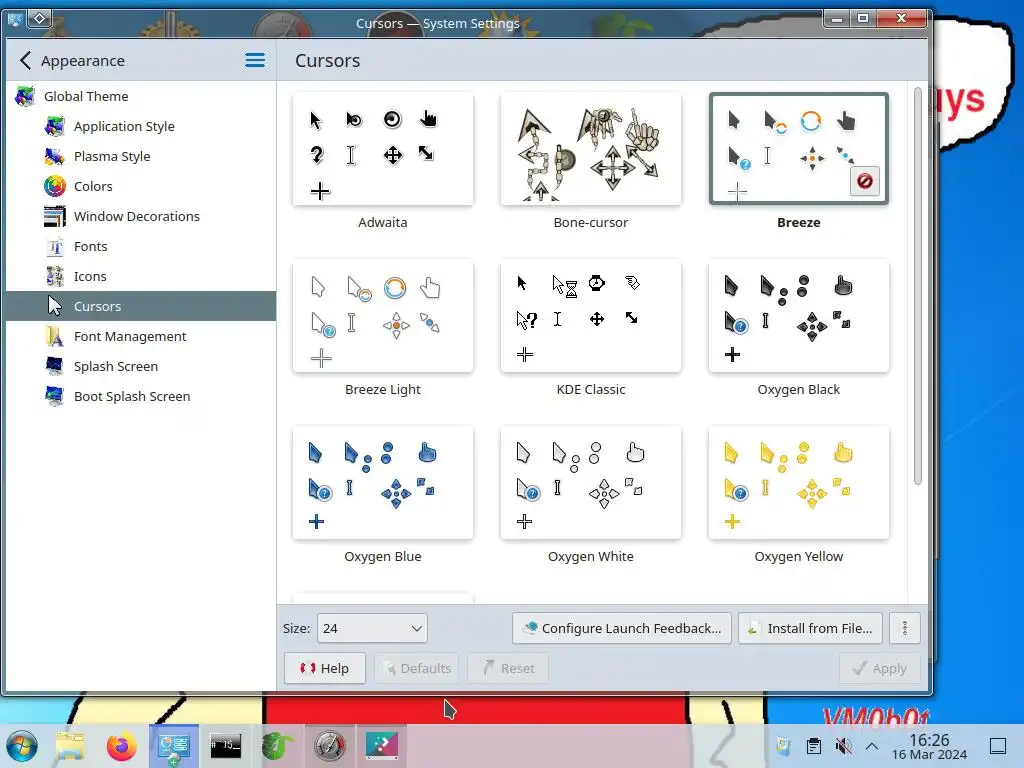Click the show desktop button in tray
Image resolution: width=1024 pixels, height=768 pixels.
tap(998, 746)
